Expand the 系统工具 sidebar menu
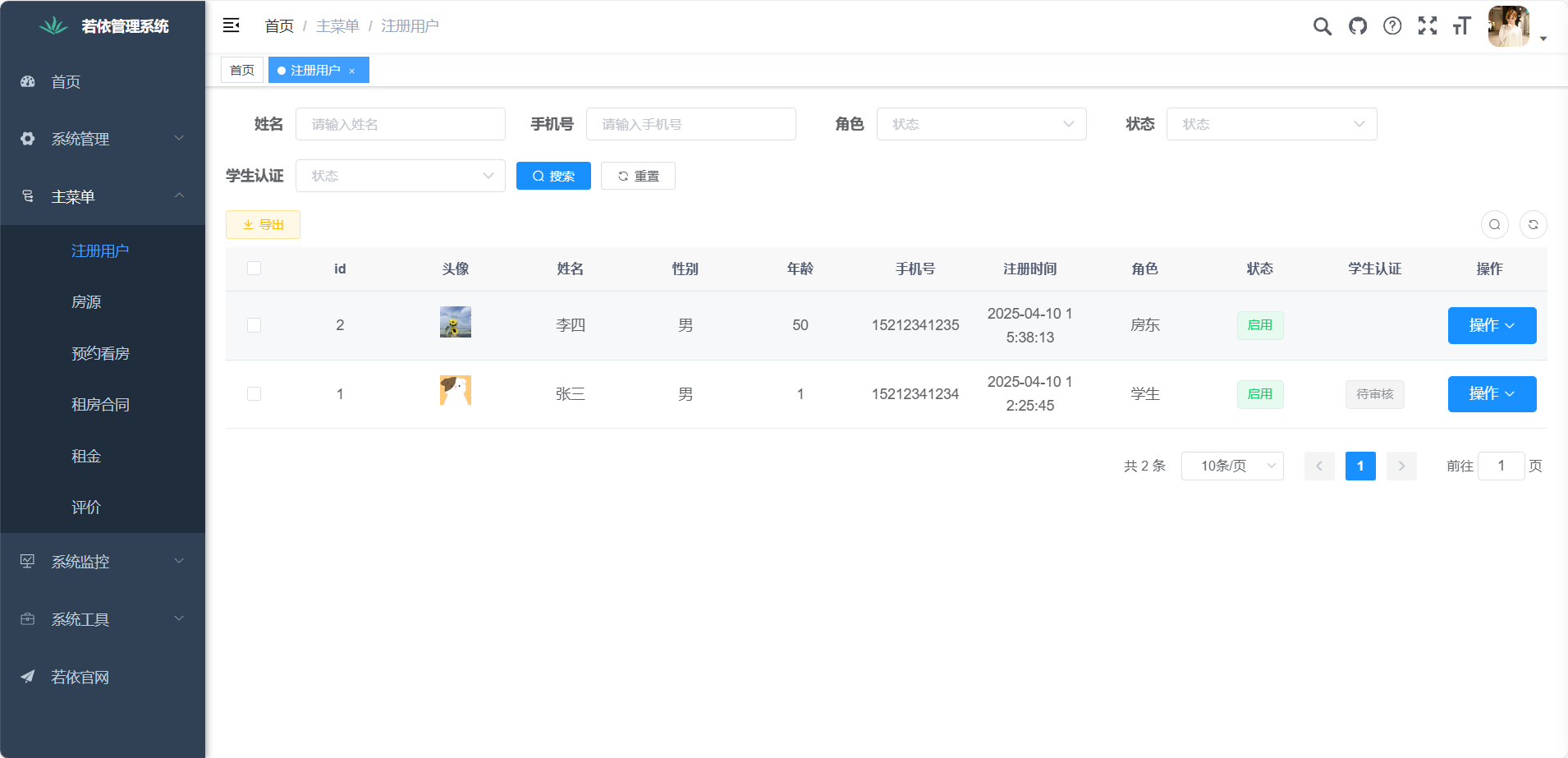 103,619
